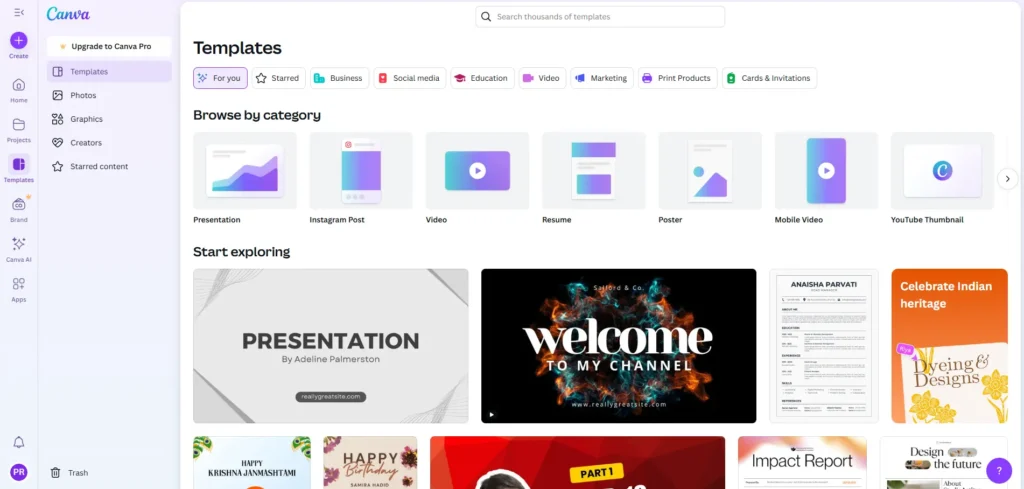Image resolution: width=1024 pixels, height=489 pixels.
Task: Open Projects folder icon in rail
Action: click(19, 125)
